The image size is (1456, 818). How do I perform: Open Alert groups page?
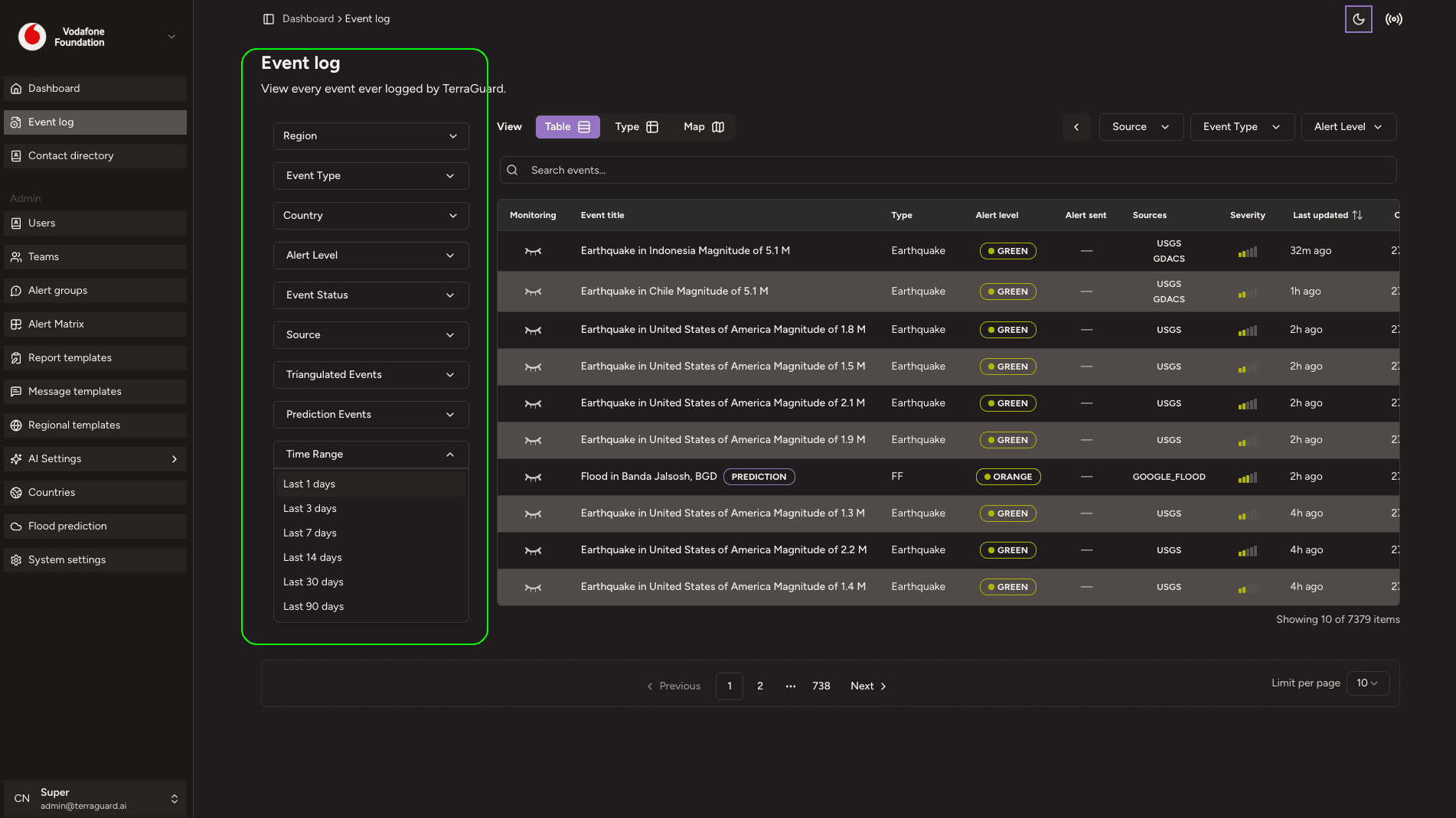click(x=95, y=291)
